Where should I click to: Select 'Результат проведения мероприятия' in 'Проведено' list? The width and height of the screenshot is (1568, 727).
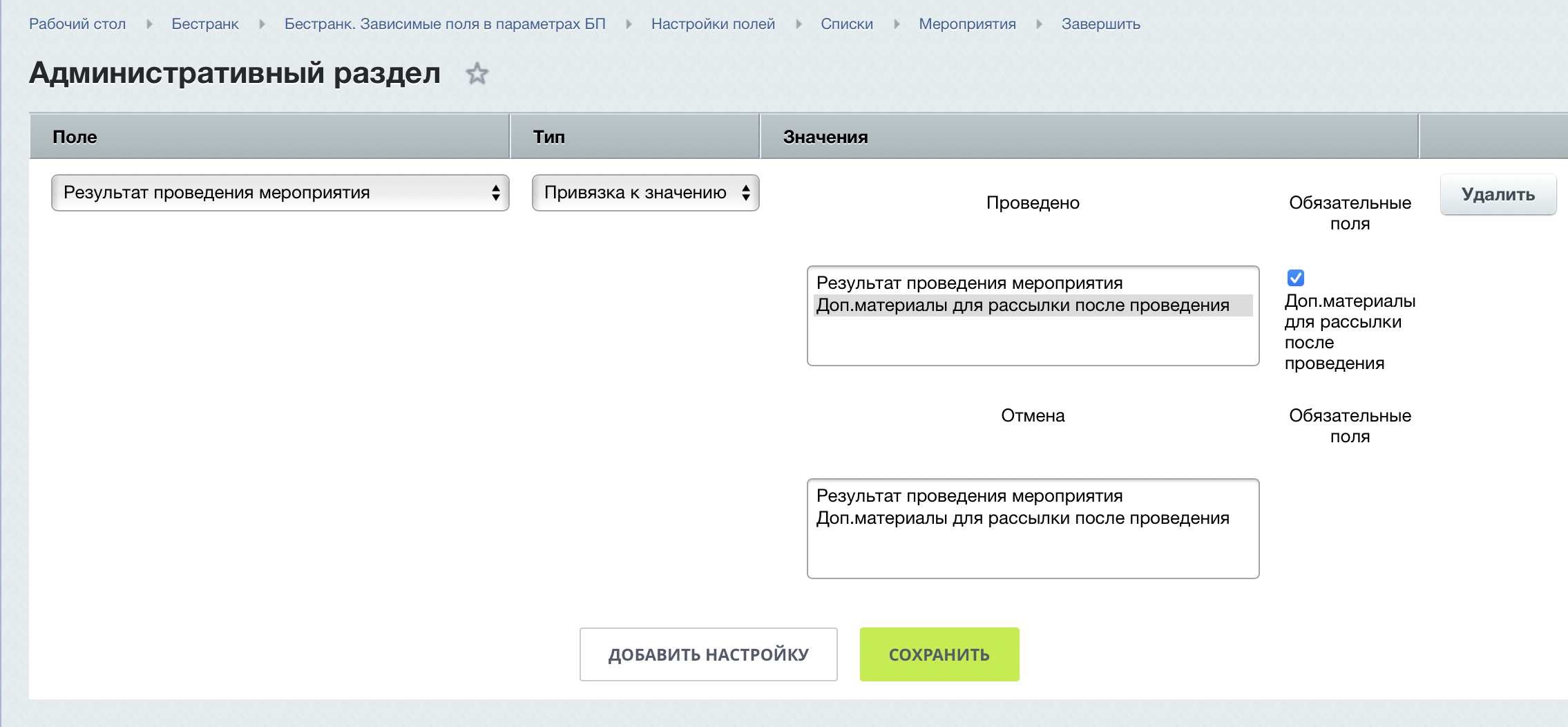(969, 283)
